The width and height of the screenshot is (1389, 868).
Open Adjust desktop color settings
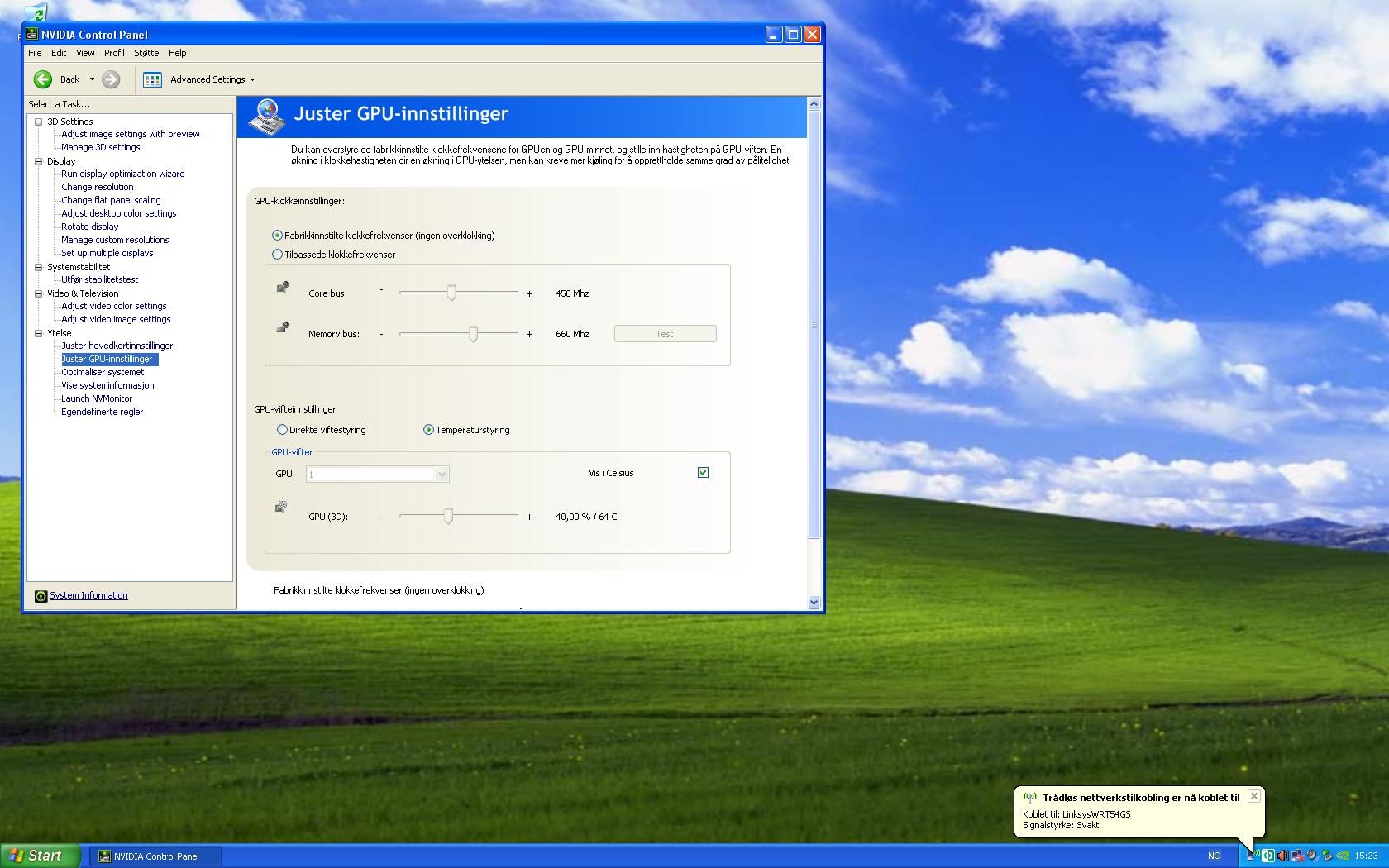119,213
